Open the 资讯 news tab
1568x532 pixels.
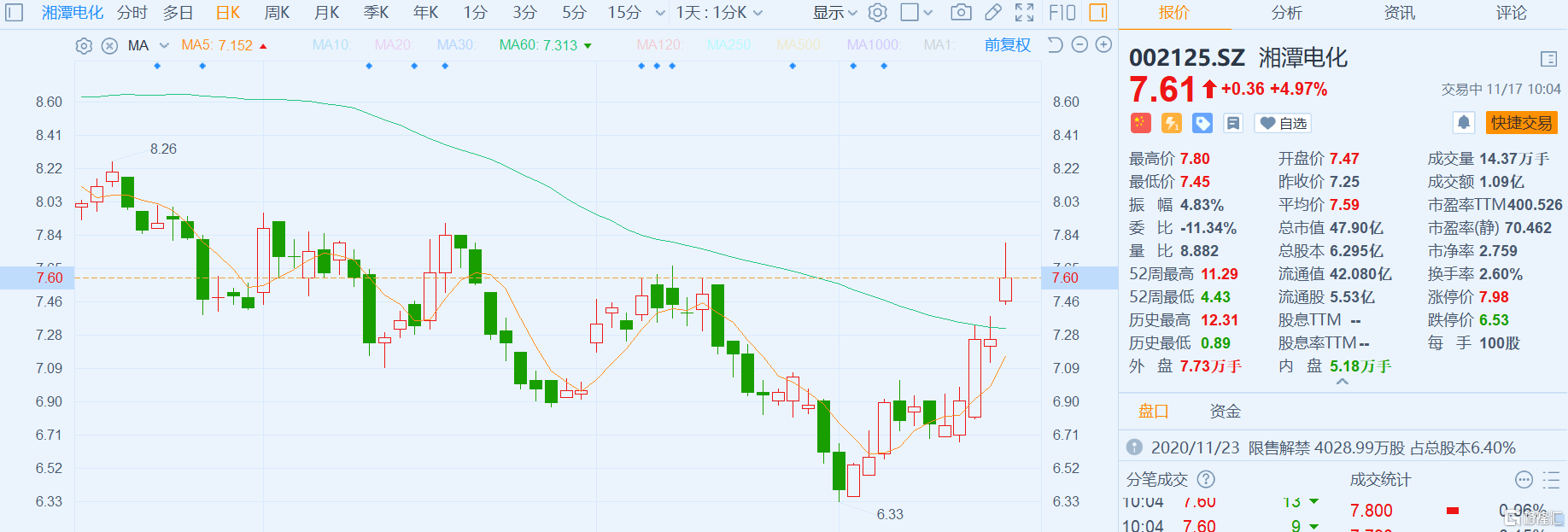tap(1399, 13)
